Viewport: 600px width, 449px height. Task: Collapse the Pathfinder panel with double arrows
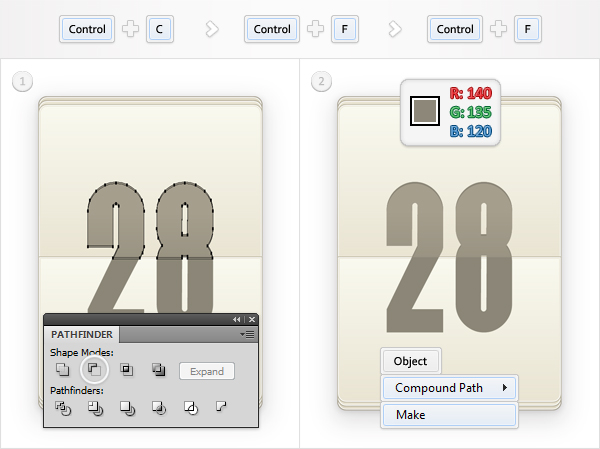click(237, 320)
